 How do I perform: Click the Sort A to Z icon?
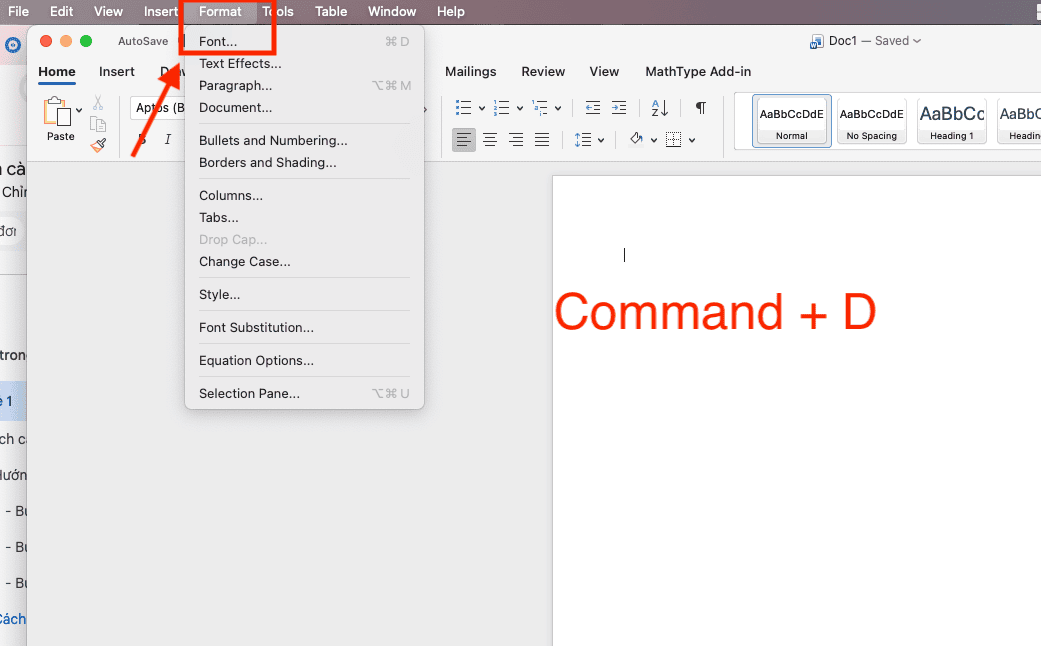point(659,108)
